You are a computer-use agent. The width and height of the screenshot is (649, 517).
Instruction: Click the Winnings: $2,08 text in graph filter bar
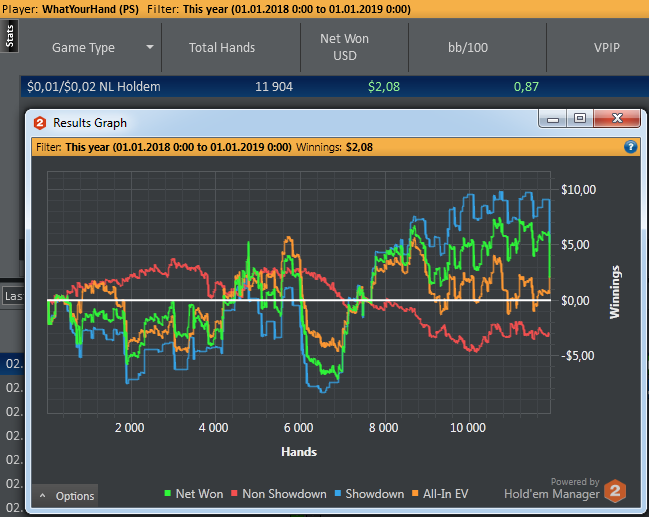[x=334, y=147]
